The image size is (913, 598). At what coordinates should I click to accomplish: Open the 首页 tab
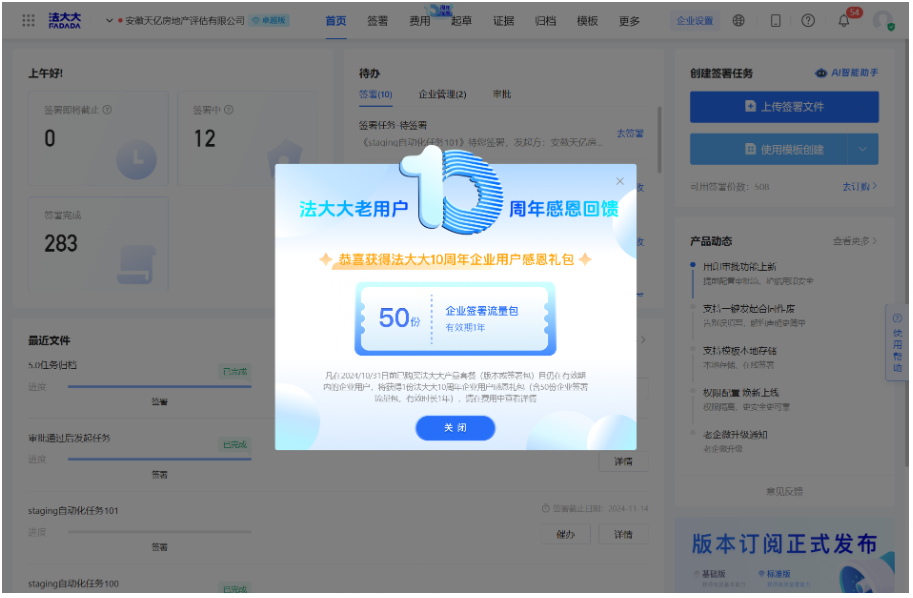click(x=337, y=21)
